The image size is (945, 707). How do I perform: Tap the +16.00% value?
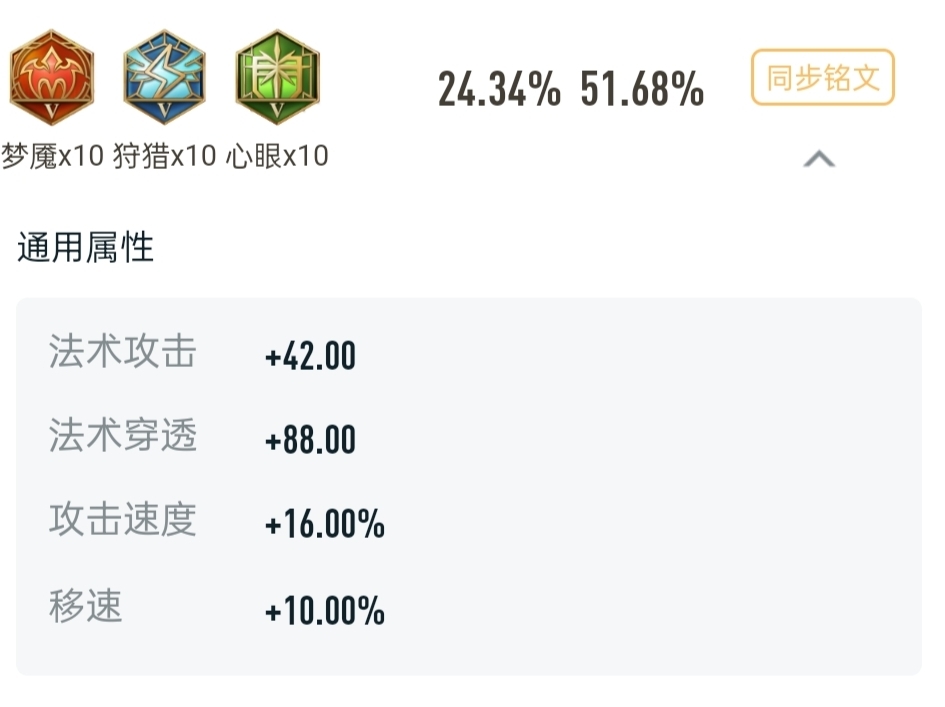click(325, 524)
